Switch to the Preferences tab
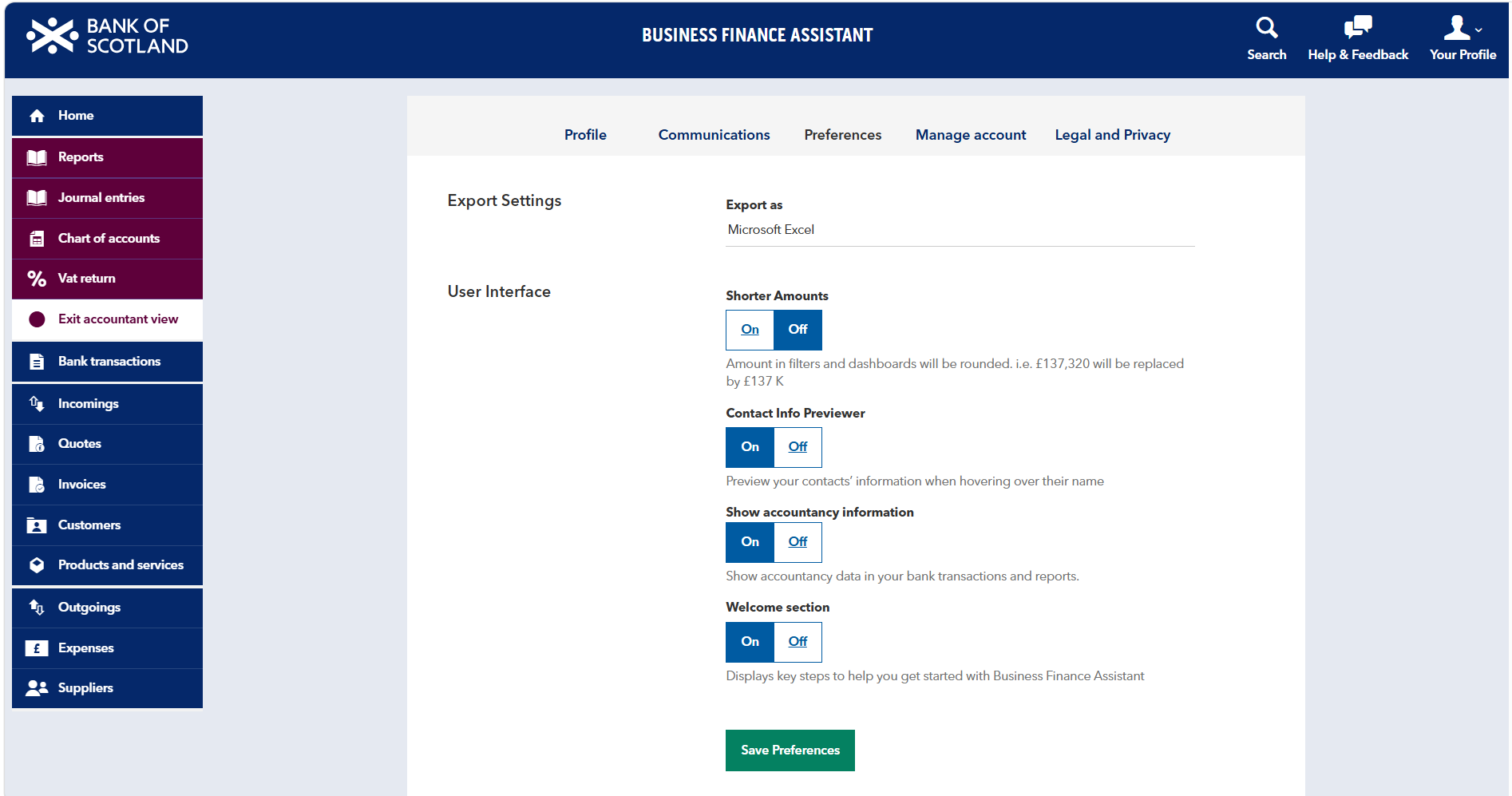The image size is (1512, 796). coord(843,135)
